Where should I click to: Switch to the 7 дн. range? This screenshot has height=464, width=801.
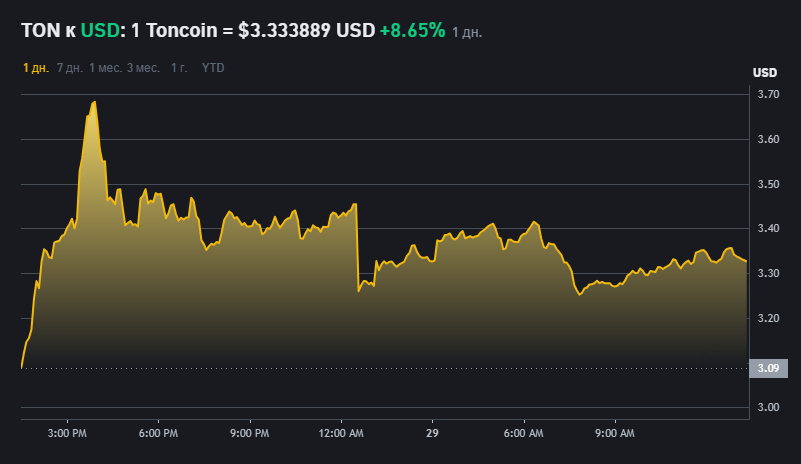[x=69, y=68]
